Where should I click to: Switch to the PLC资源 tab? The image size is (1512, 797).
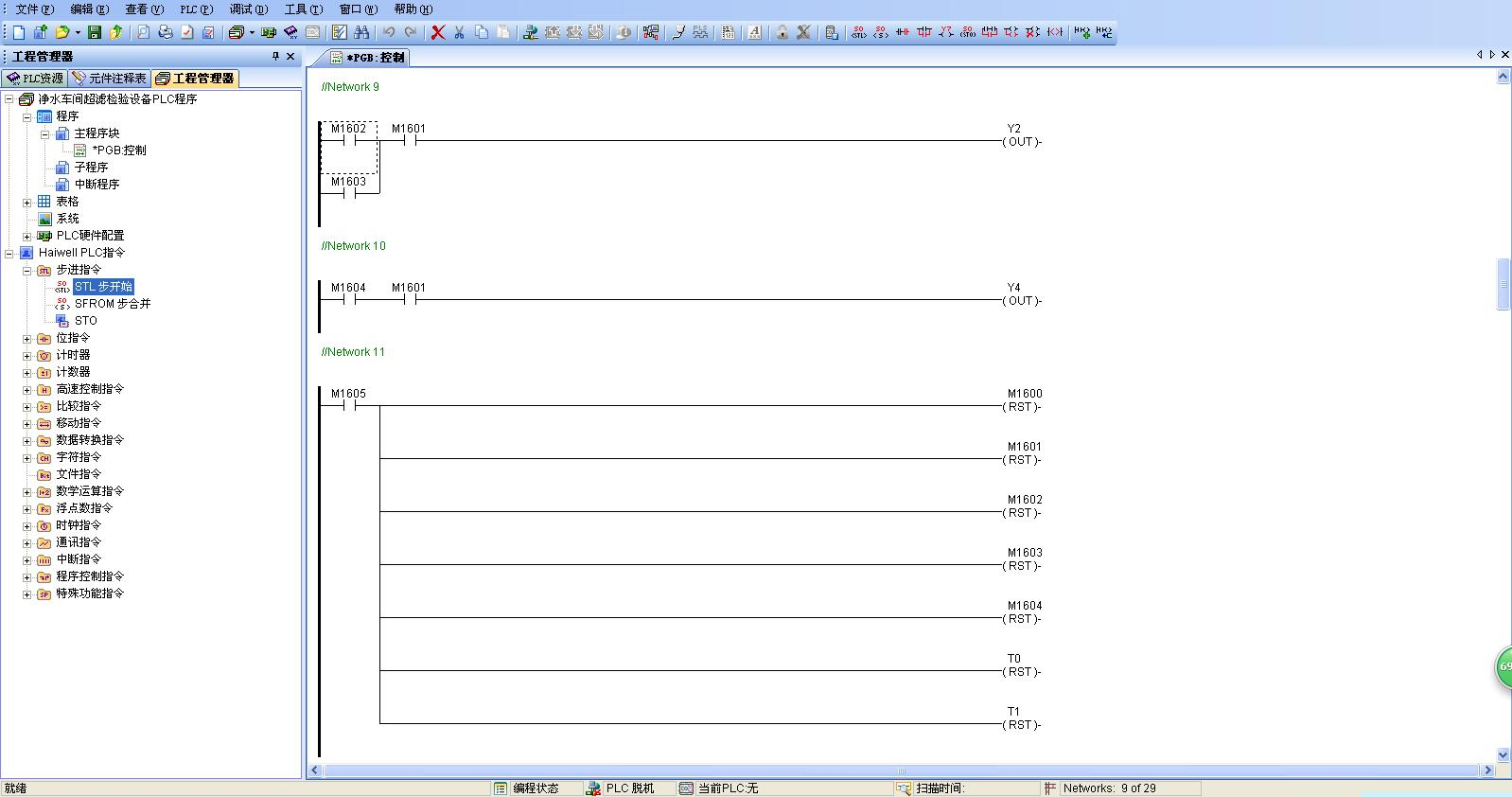tap(35, 79)
